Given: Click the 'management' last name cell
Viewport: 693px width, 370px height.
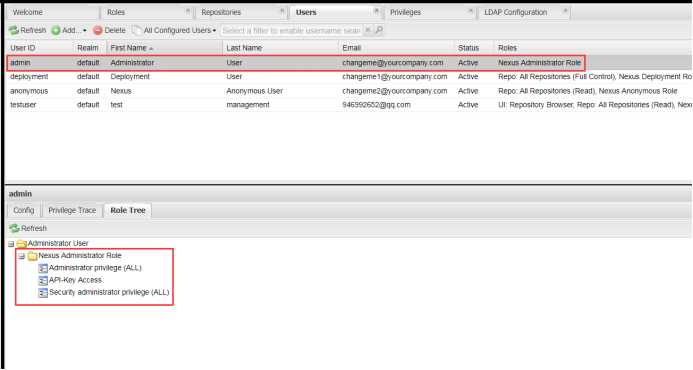Looking at the screenshot, I should (x=248, y=105).
